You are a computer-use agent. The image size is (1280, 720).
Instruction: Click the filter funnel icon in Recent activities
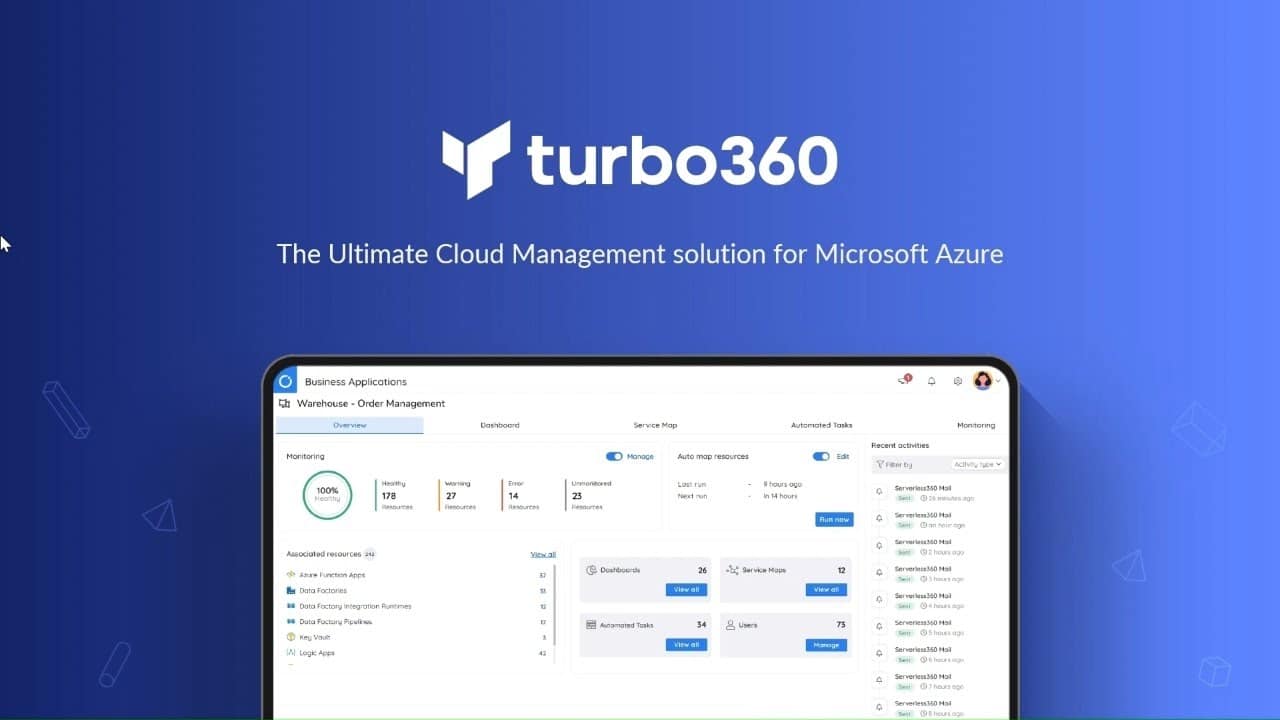coord(880,464)
